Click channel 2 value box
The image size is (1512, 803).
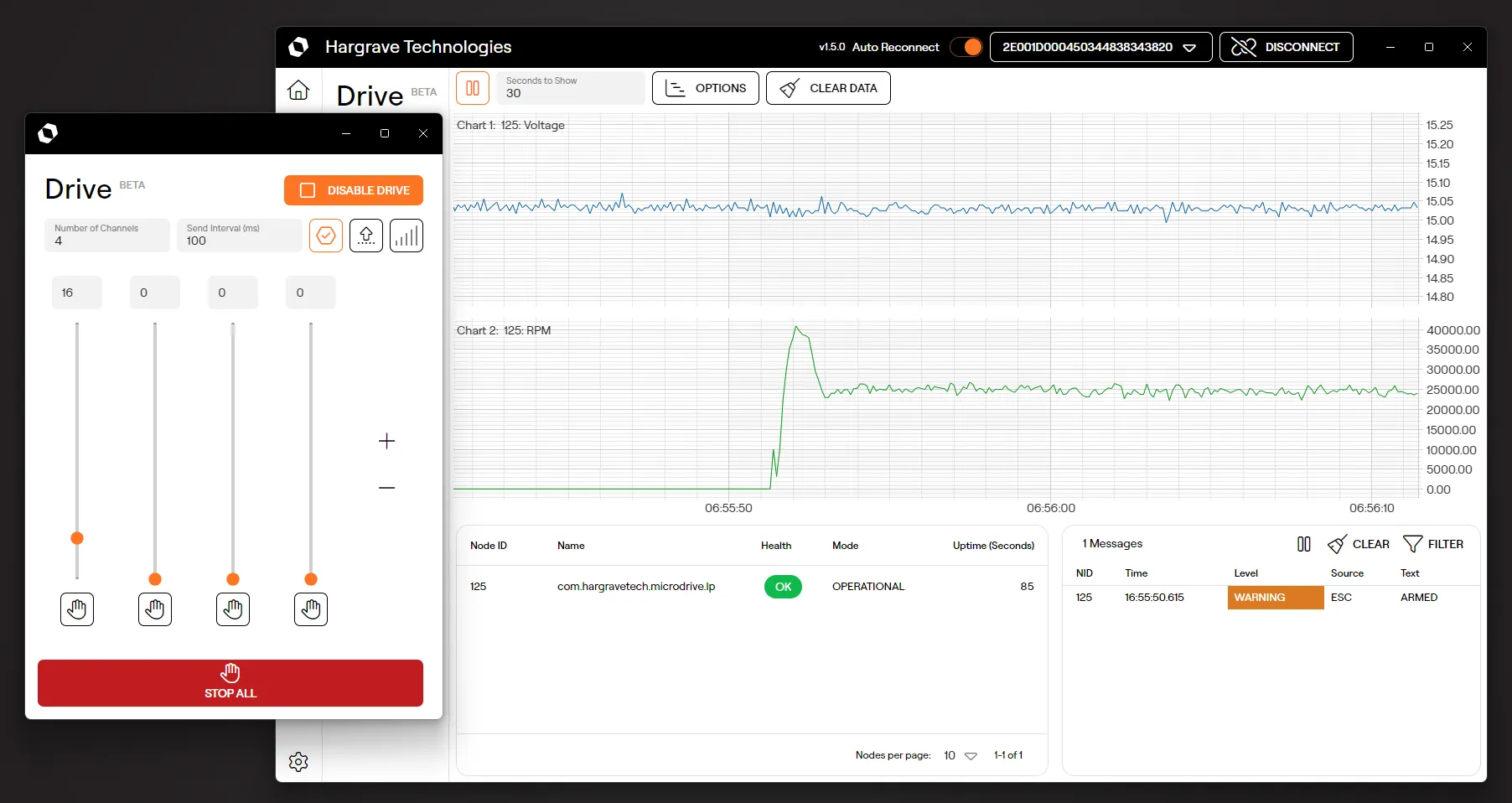tap(155, 293)
